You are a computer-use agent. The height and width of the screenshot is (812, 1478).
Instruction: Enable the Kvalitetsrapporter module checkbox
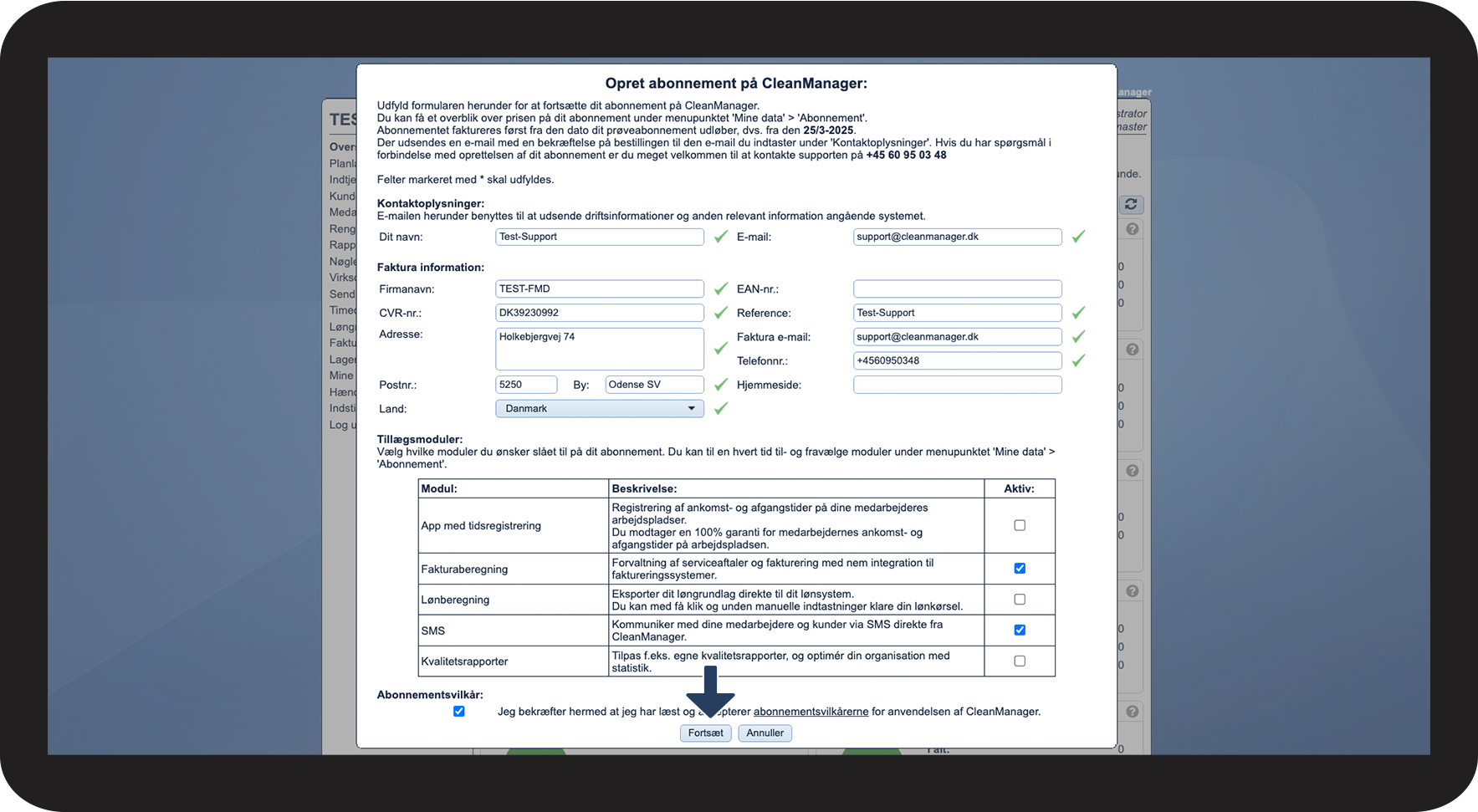coord(1020,661)
